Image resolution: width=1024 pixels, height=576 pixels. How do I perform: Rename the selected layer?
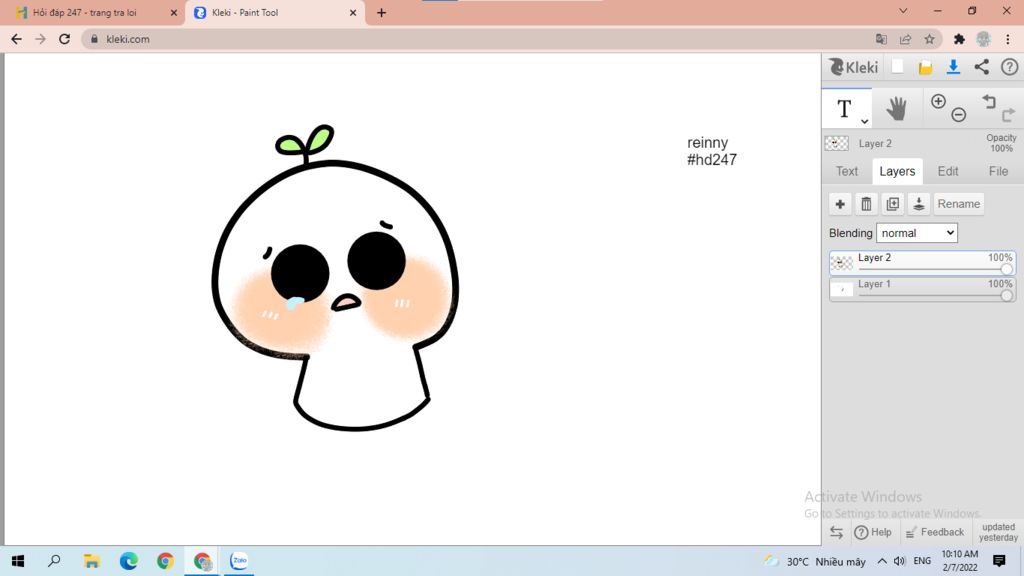959,204
